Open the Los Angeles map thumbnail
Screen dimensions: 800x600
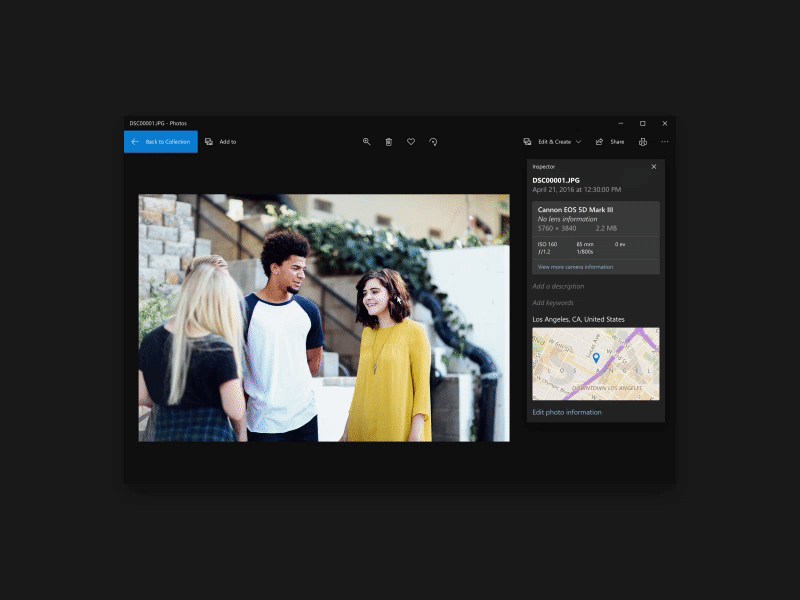pyautogui.click(x=596, y=364)
